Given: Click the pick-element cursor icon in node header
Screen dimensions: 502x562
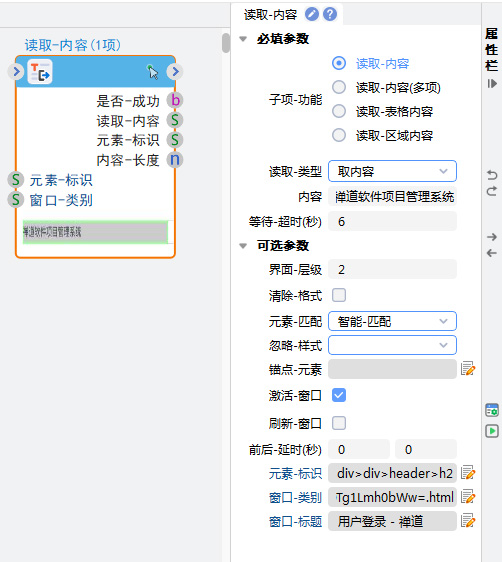Looking at the screenshot, I should click(x=153, y=72).
